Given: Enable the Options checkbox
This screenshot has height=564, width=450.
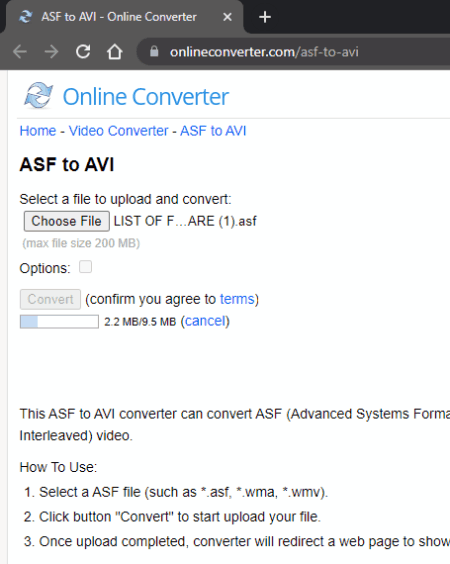Looking at the screenshot, I should tap(85, 267).
